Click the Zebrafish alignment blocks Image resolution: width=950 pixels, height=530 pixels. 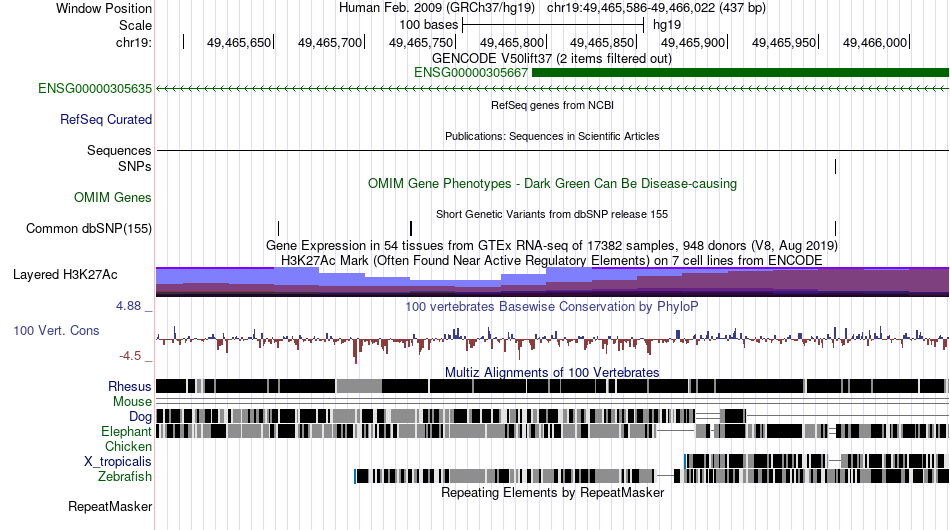click(x=651, y=477)
